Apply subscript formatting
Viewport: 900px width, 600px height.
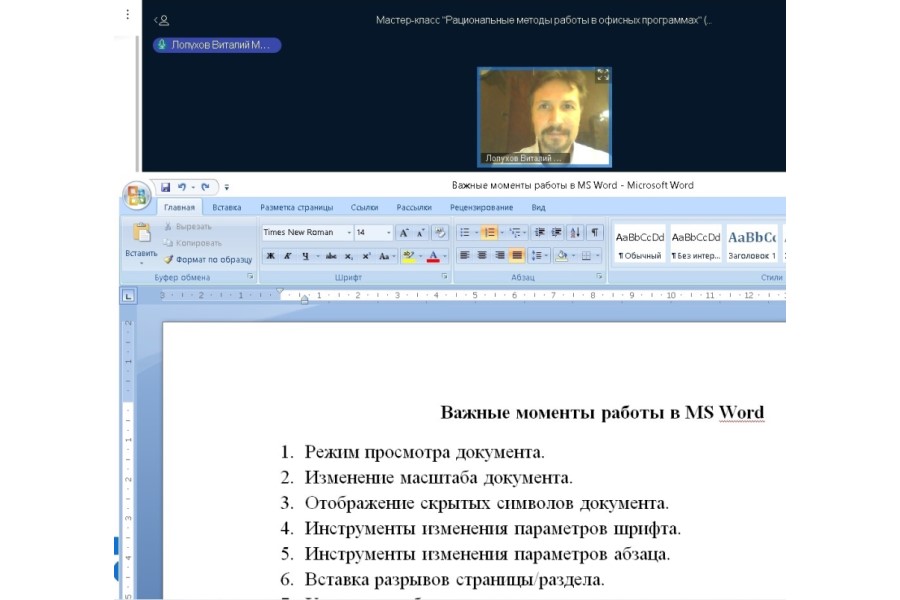[x=348, y=256]
